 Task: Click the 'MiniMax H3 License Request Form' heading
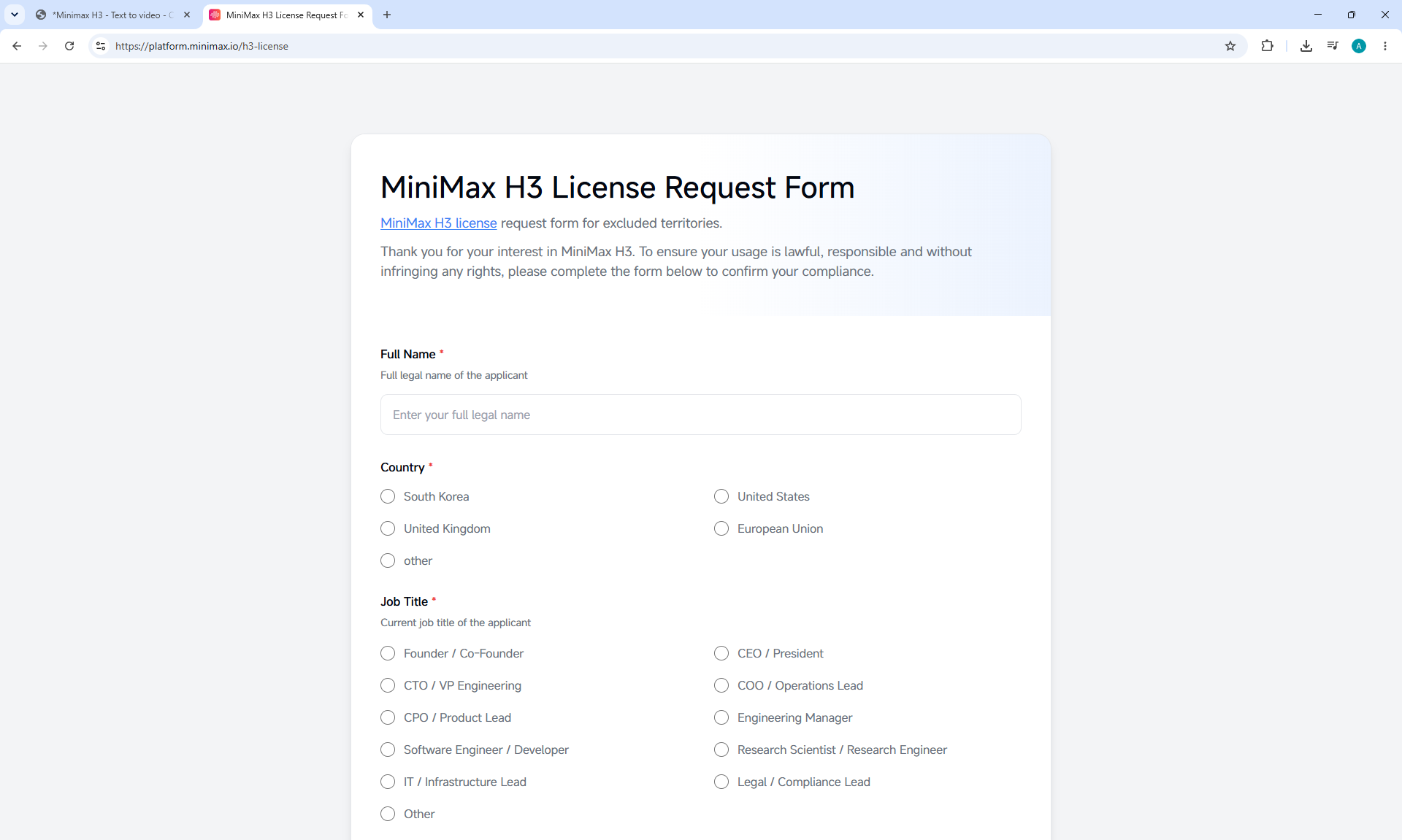click(617, 188)
